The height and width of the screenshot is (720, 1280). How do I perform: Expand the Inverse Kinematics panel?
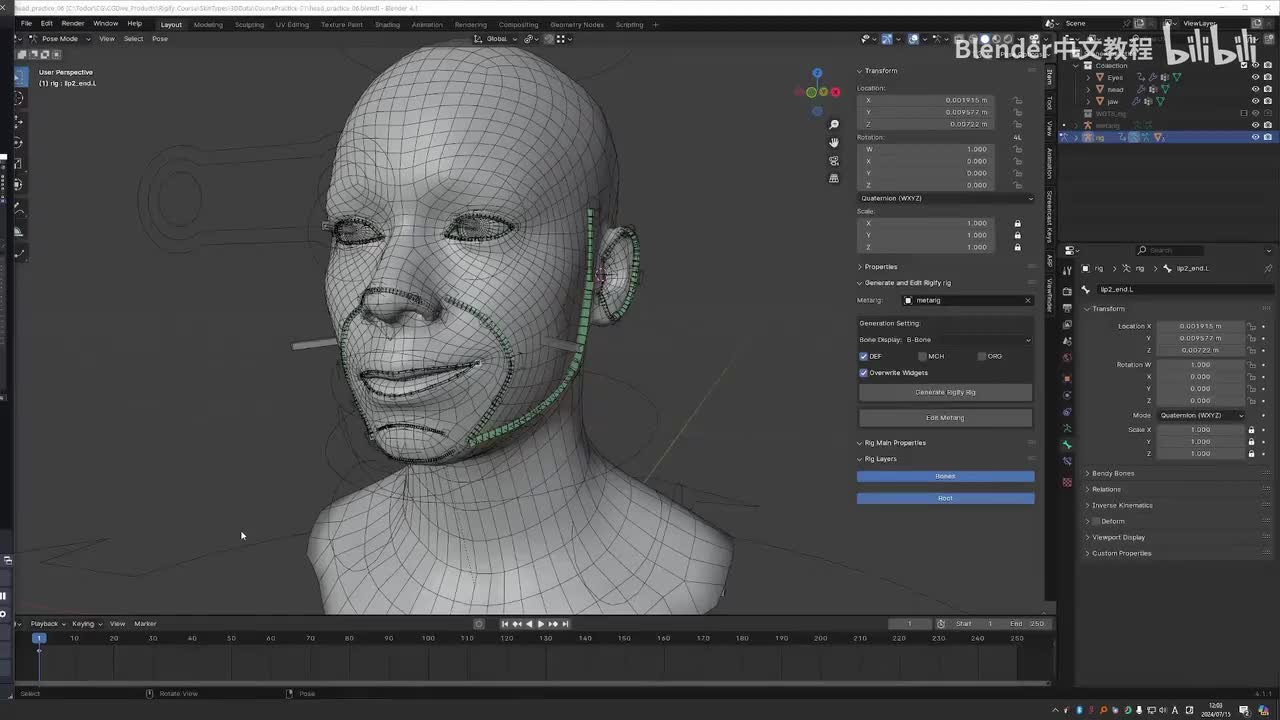click(x=1122, y=505)
